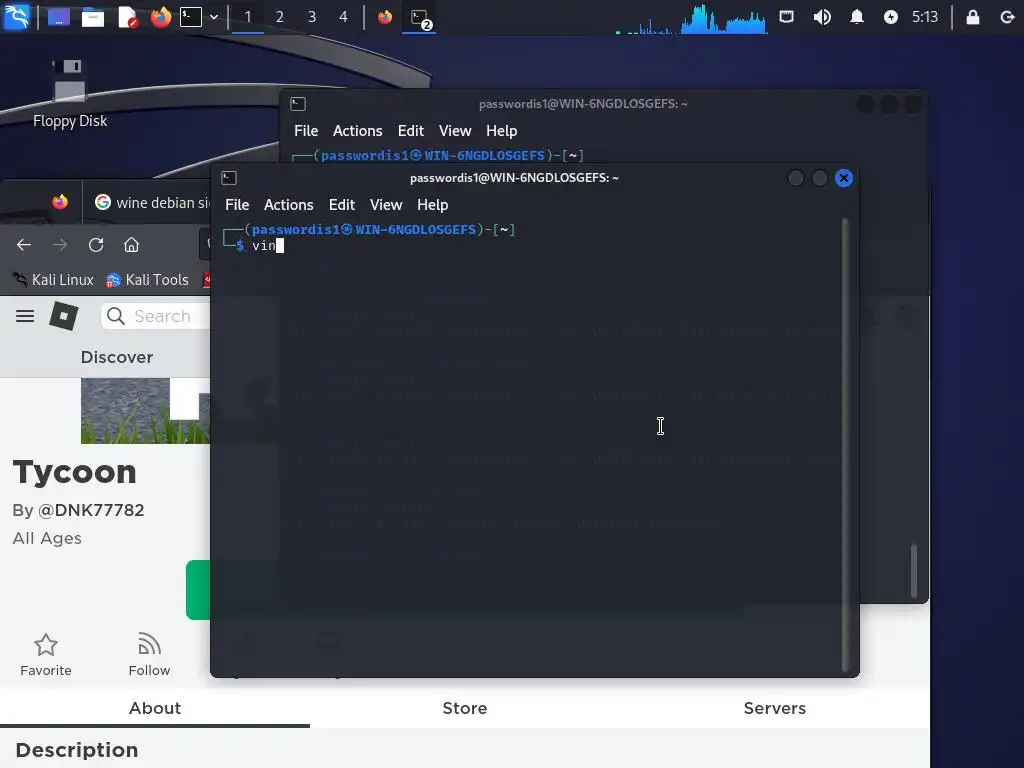Open Actions menu in front terminal

(x=289, y=205)
